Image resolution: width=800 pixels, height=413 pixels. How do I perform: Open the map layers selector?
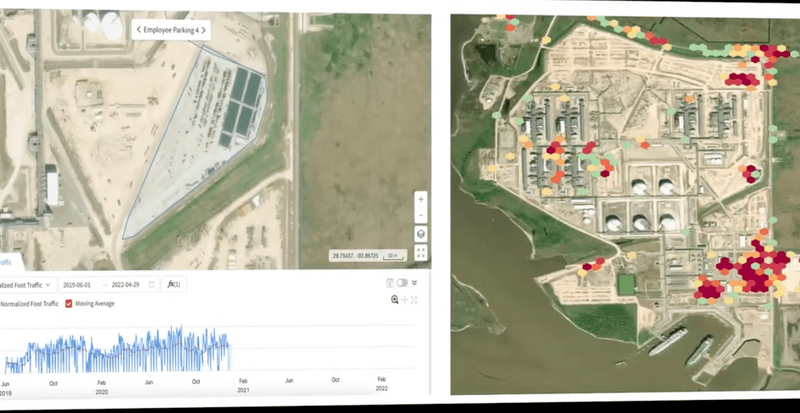coord(420,234)
